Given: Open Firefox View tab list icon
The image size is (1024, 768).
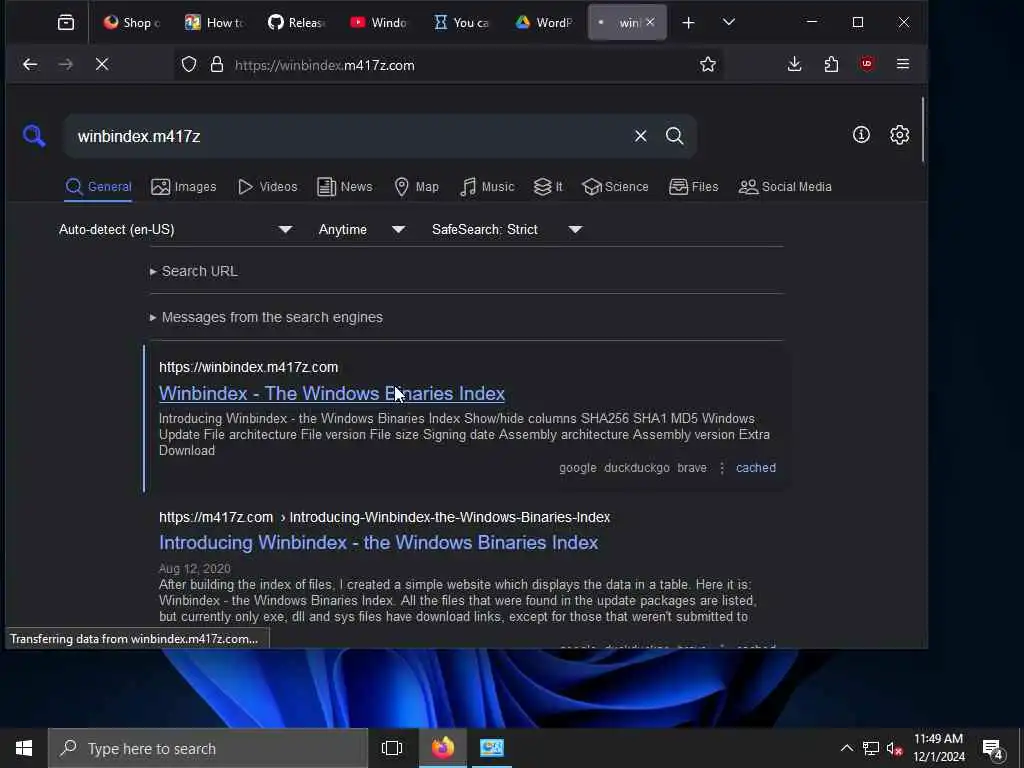Looking at the screenshot, I should tap(66, 23).
